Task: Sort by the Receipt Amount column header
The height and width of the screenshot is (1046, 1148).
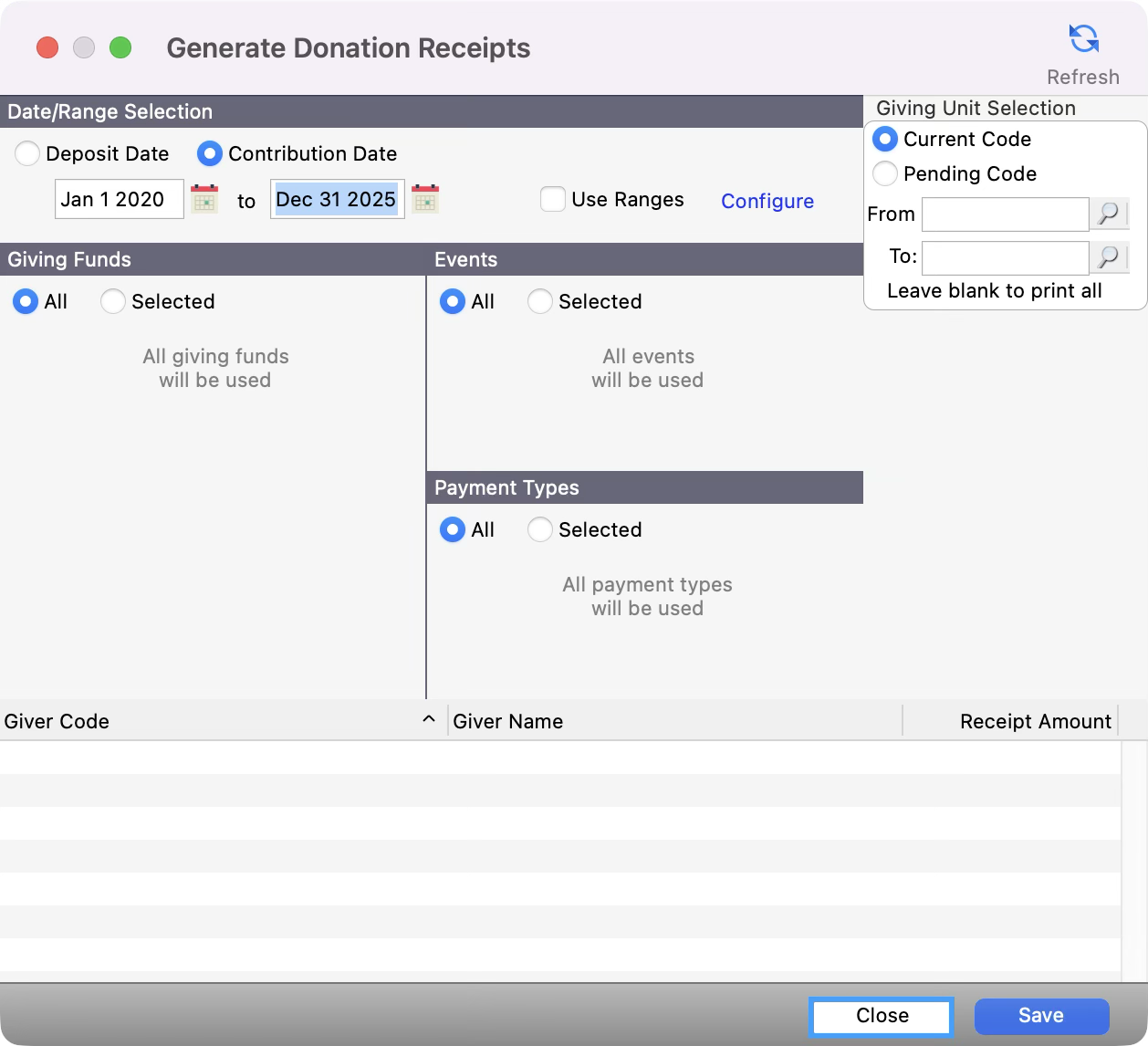Action: [x=1010, y=721]
